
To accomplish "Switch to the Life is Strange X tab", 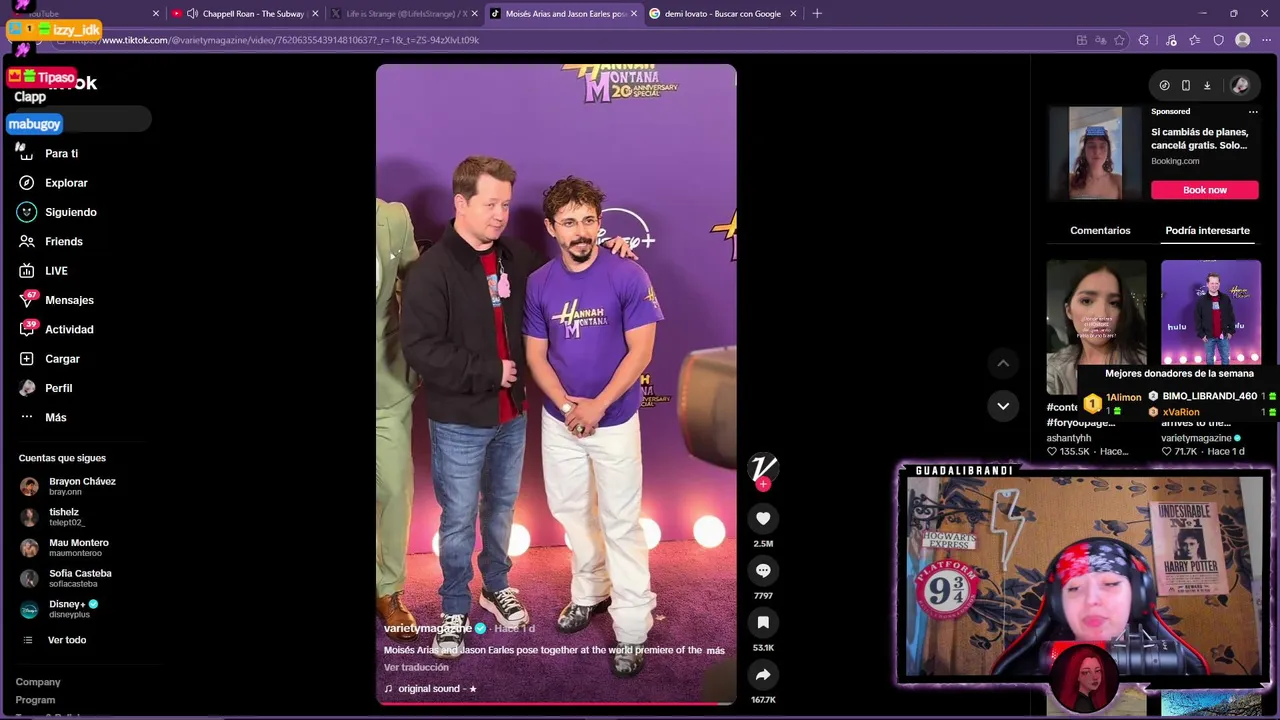I will [x=404, y=14].
